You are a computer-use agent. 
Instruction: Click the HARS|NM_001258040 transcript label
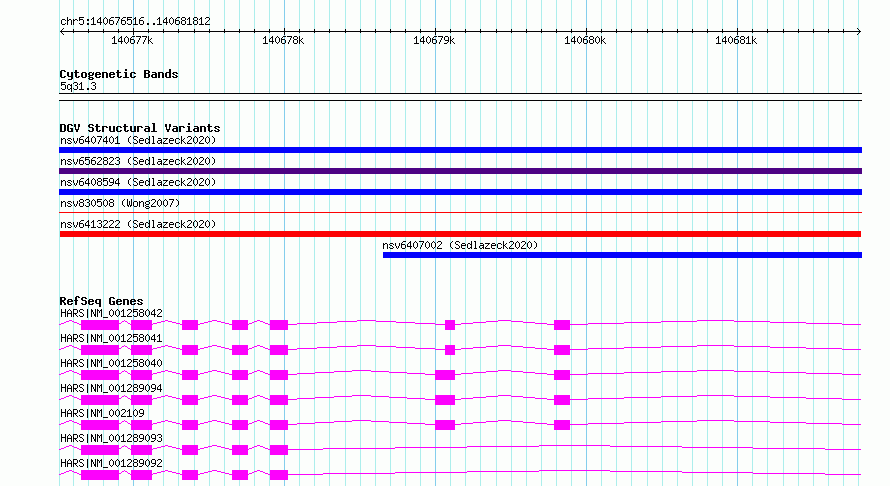point(111,363)
